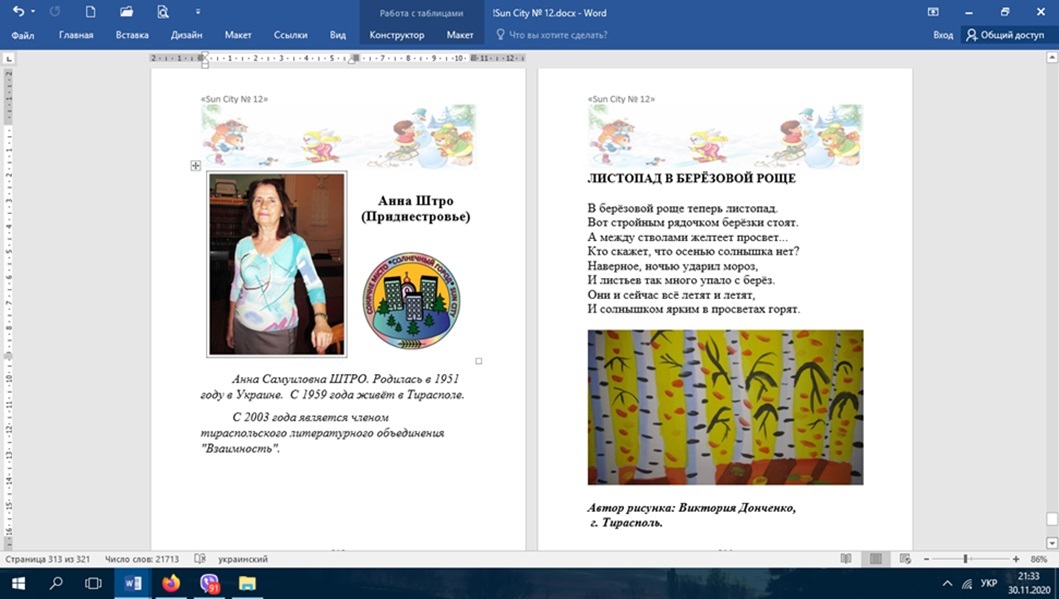
Task: Open zoom dialog via 86% level
Action: (x=1039, y=559)
